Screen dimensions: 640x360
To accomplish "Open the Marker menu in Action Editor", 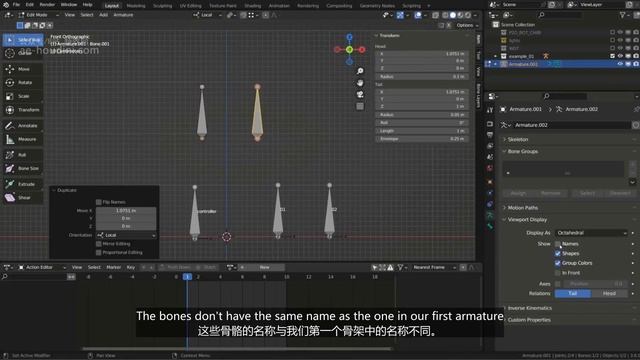I will 113,267.
